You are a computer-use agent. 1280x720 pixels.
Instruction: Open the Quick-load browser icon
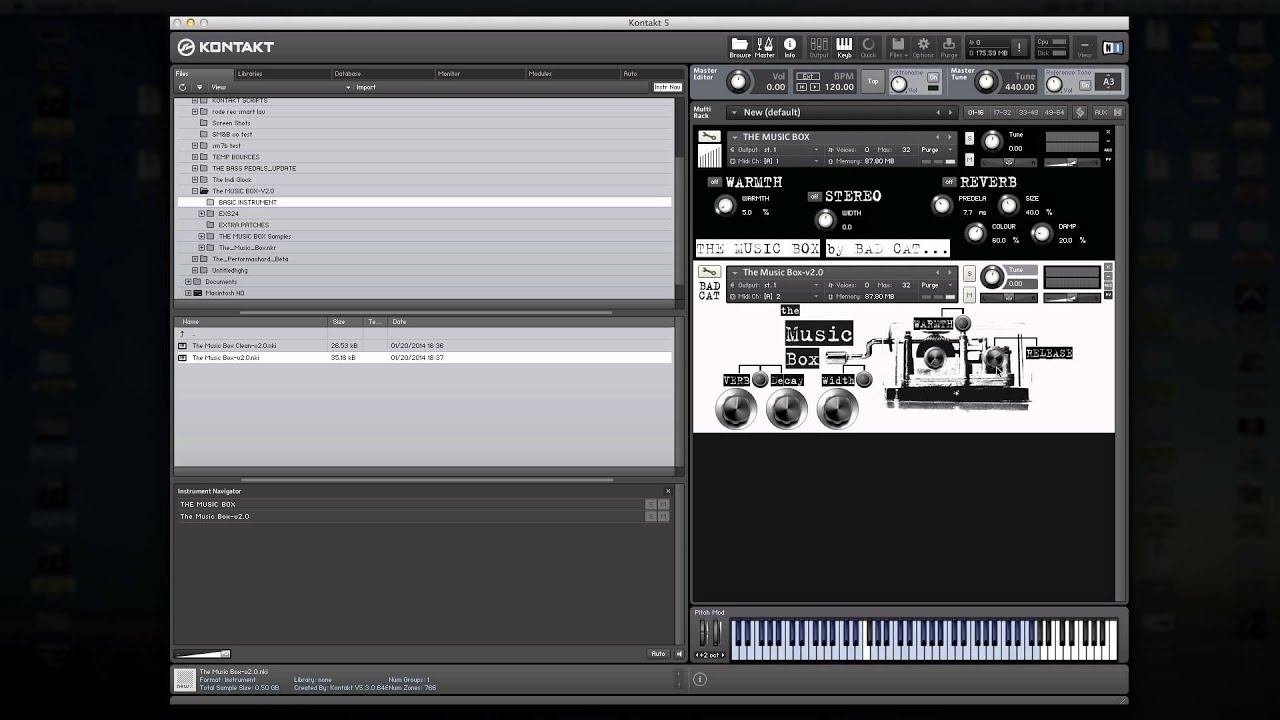point(869,47)
